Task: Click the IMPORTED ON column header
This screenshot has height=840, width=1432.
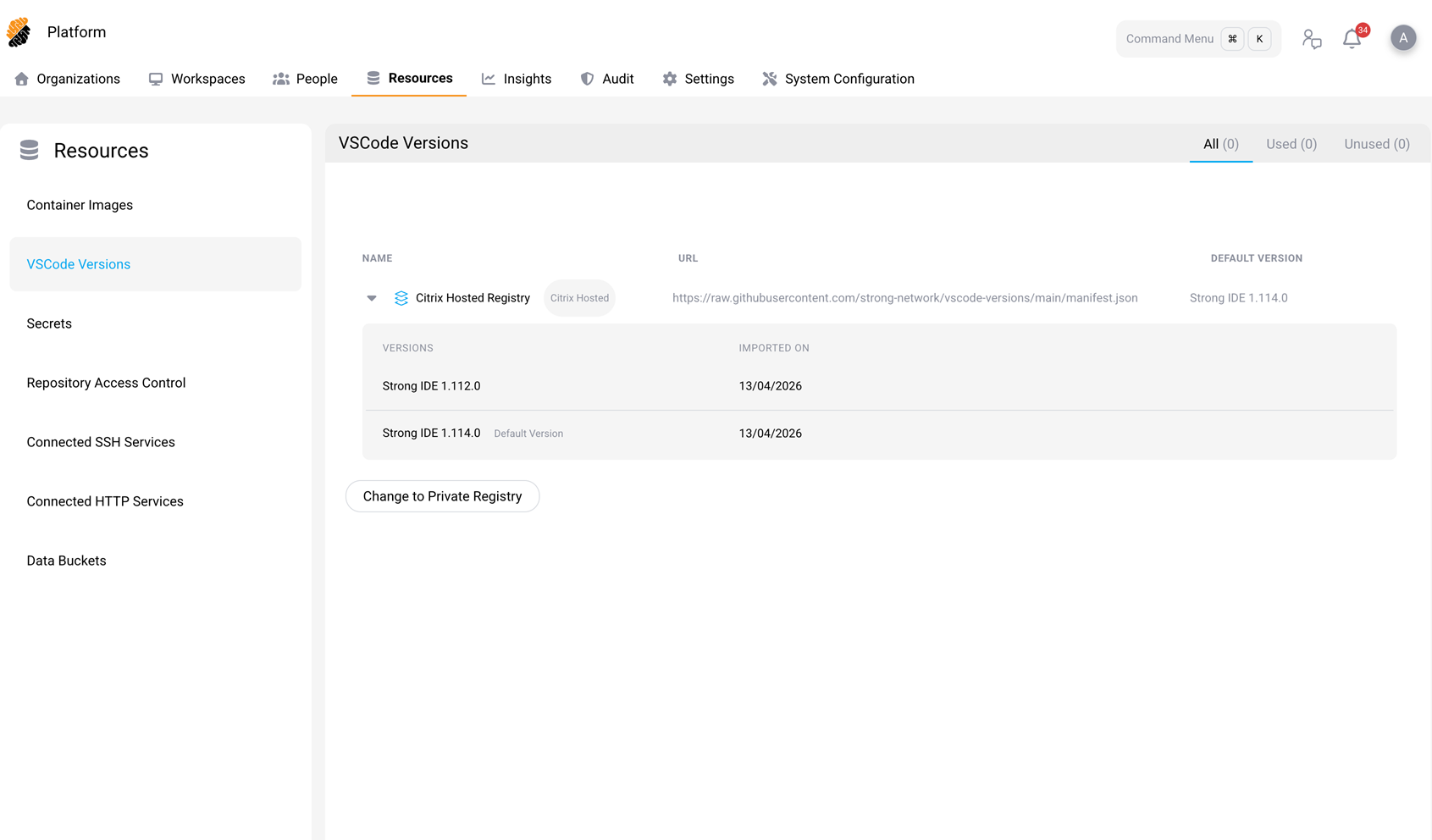Action: click(x=774, y=348)
